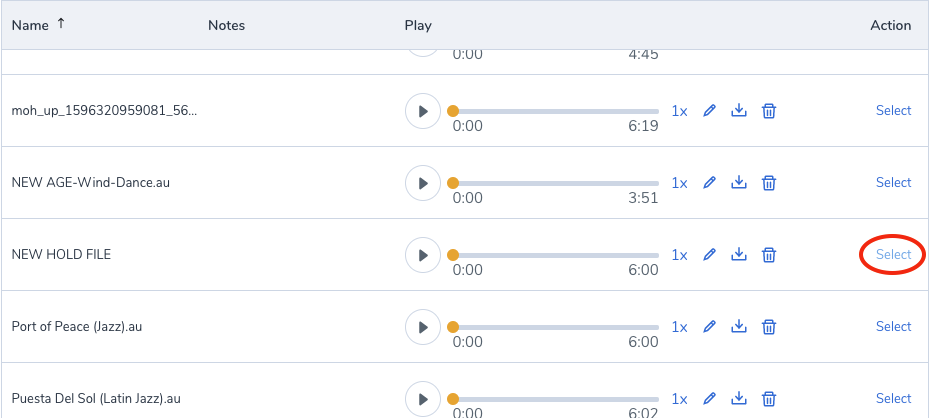Select the moh_up_1596320959081 file
The image size is (930, 418).
[x=893, y=111]
